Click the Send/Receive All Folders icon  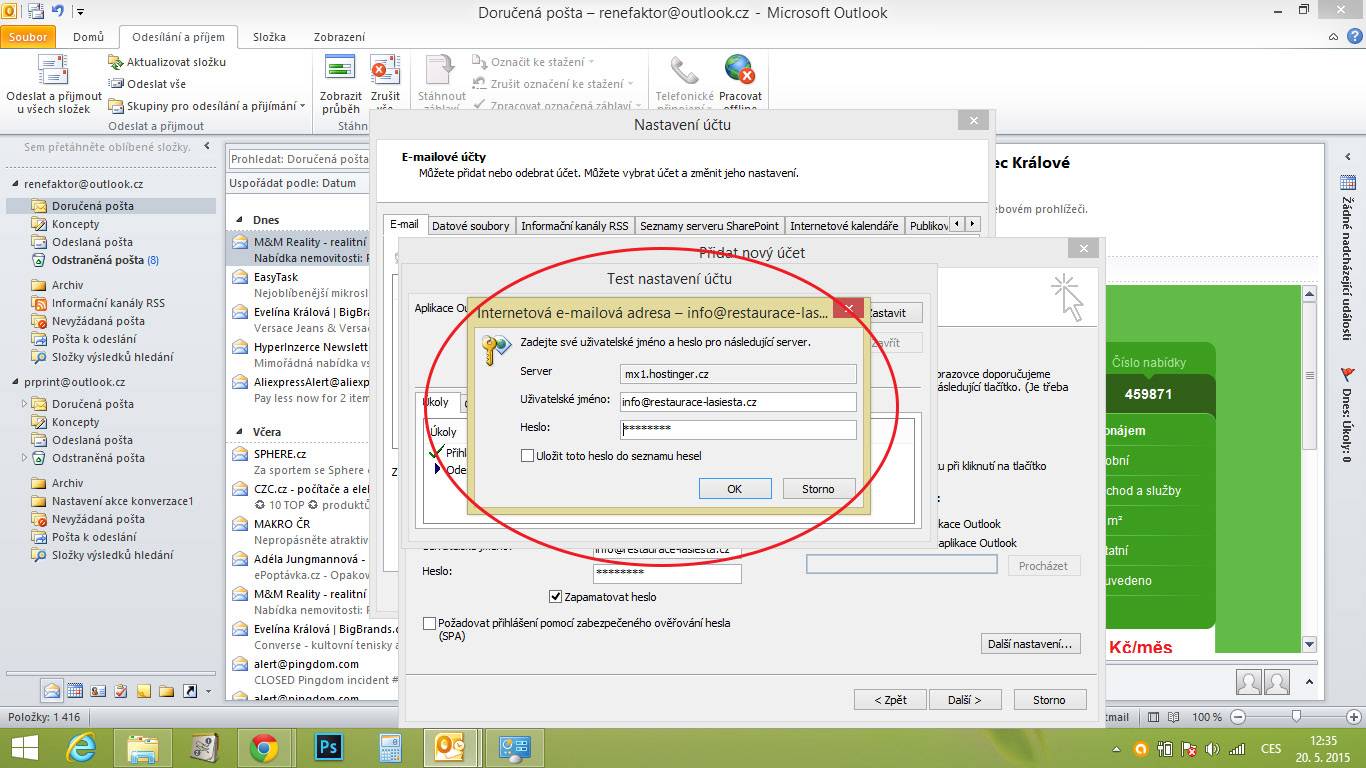coord(53,70)
